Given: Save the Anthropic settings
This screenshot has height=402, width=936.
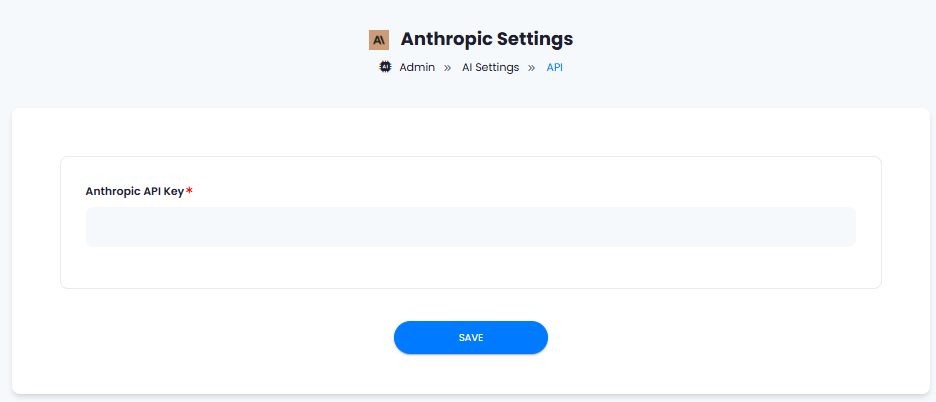Looking at the screenshot, I should coord(470,337).
